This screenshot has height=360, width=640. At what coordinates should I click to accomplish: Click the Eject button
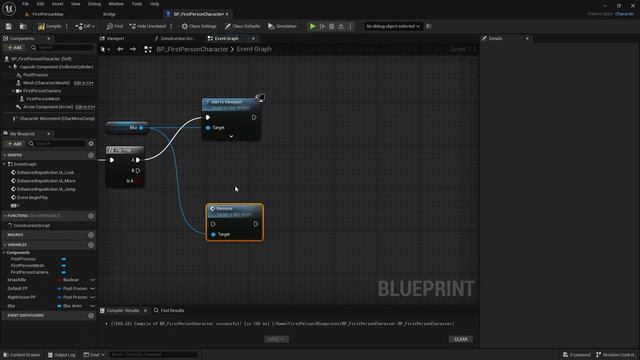(x=341, y=26)
